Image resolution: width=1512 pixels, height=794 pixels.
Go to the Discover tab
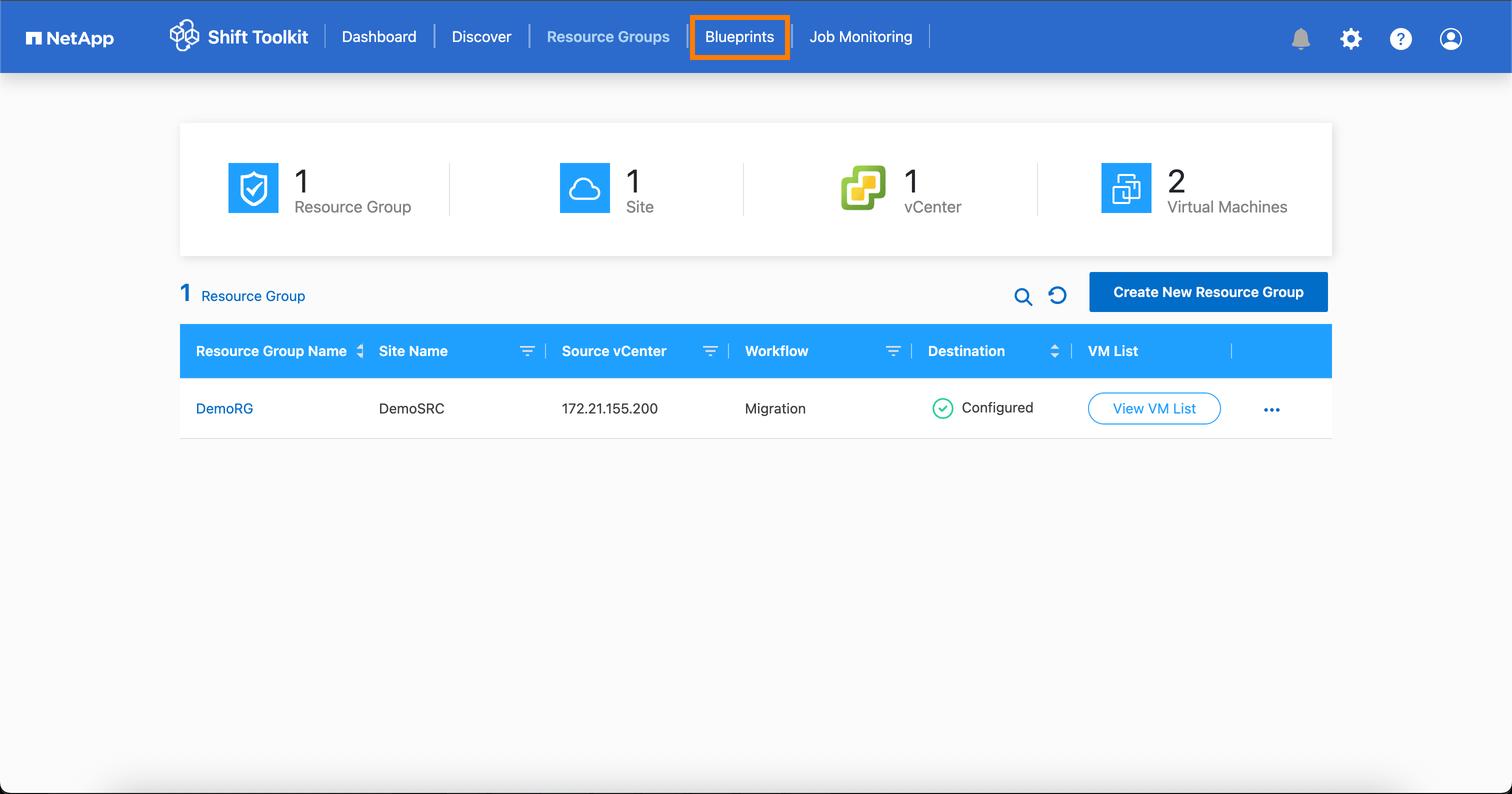[x=481, y=37]
